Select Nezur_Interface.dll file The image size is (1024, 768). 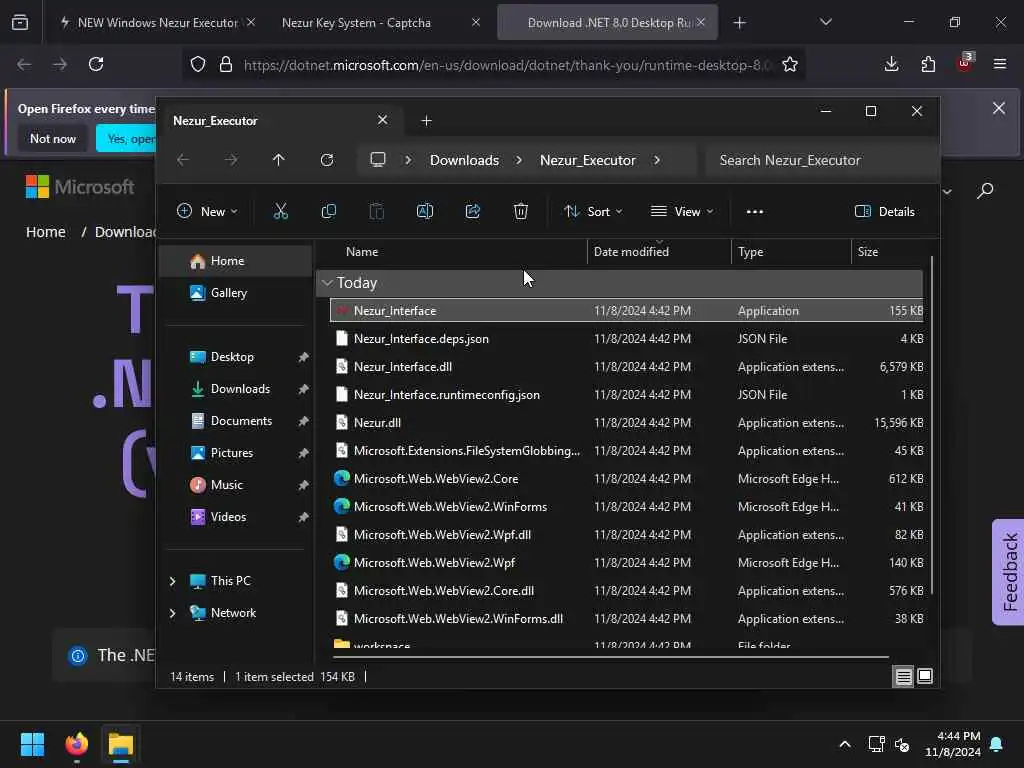[x=627, y=367]
